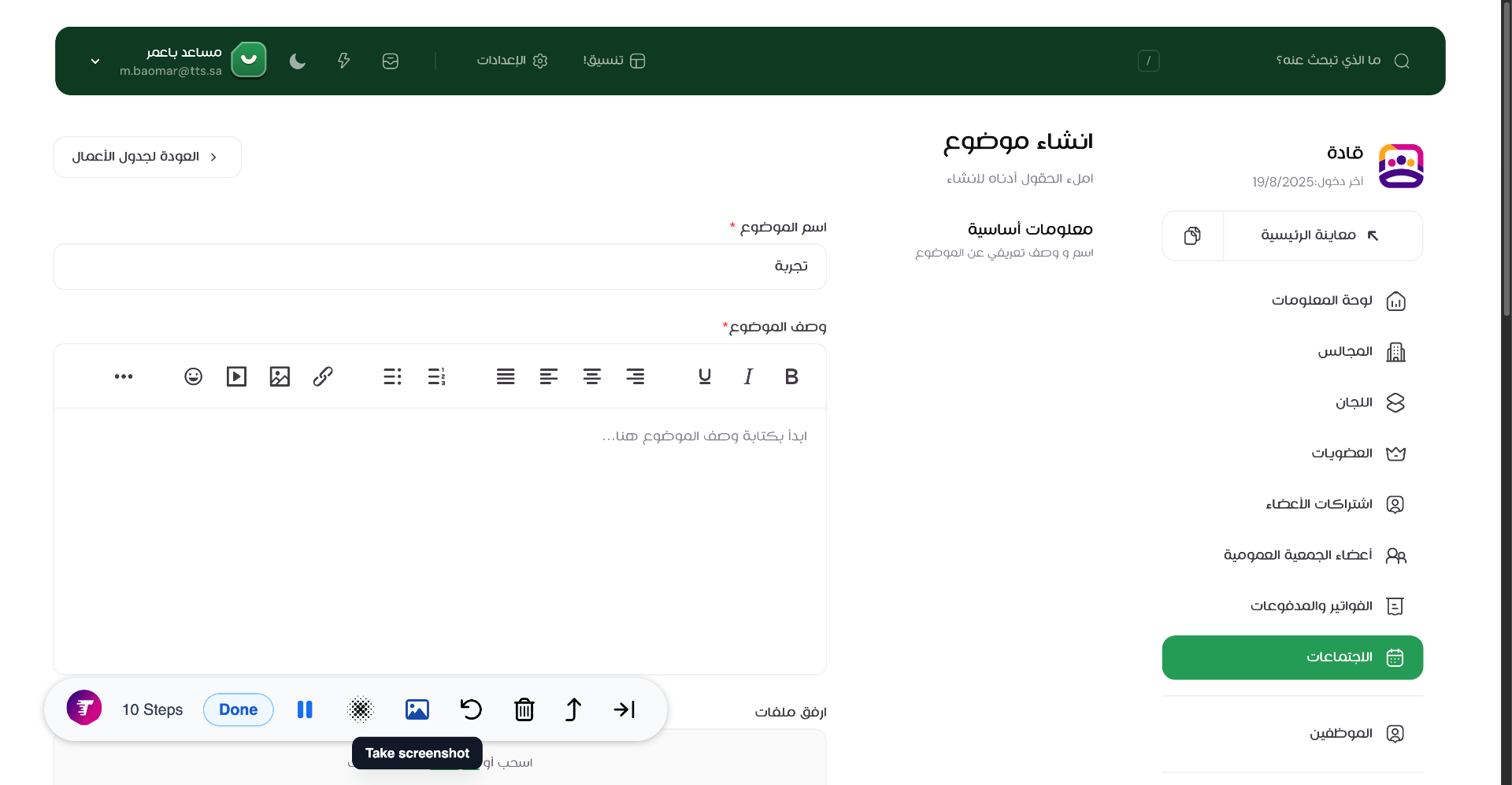Insert an image in the topic description
1512x785 pixels.
pos(280,376)
